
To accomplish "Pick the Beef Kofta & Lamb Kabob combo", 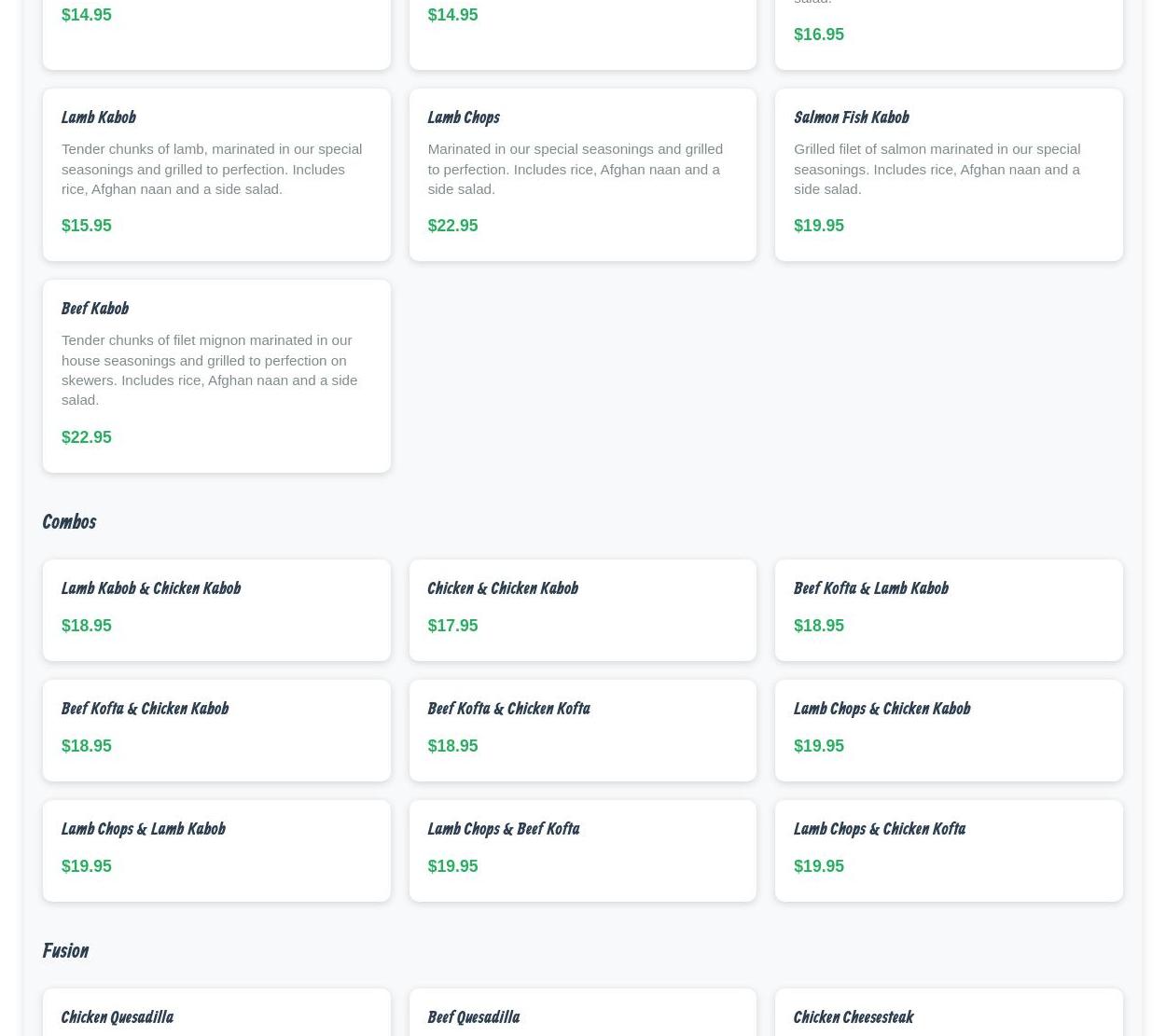I will 869,588.
